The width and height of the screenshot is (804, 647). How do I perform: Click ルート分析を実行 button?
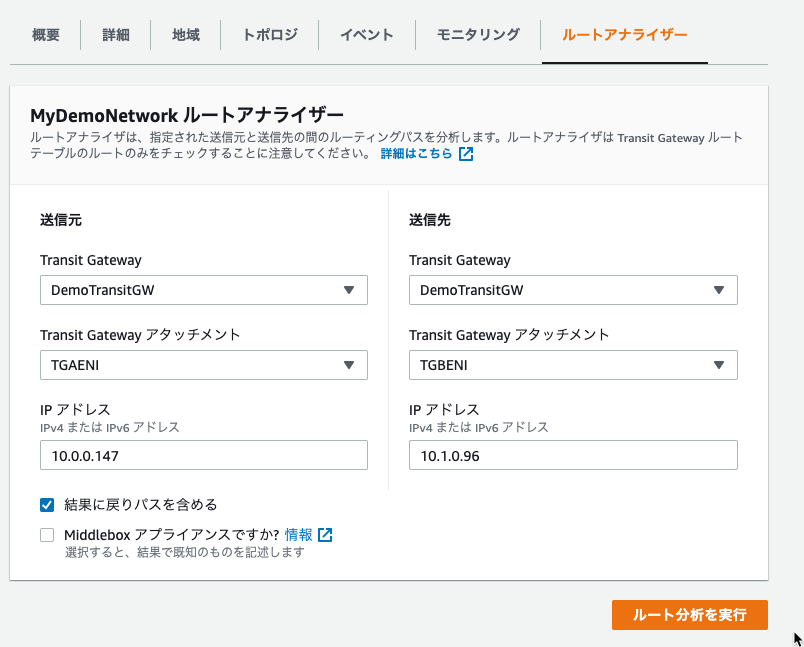(x=690, y=615)
